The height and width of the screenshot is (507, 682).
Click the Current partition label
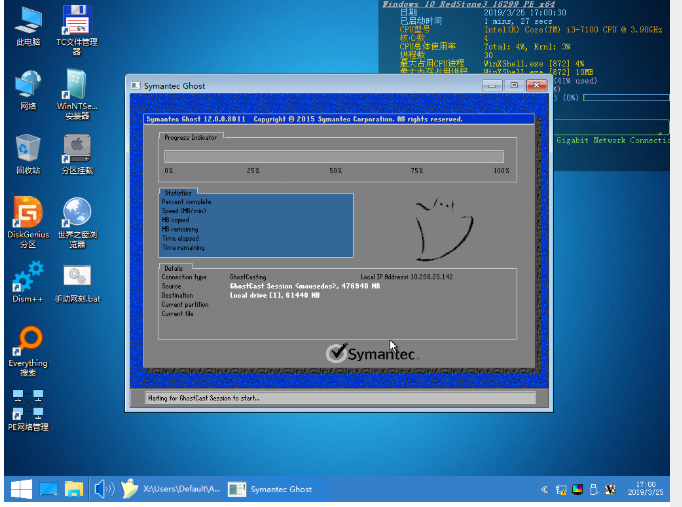(x=185, y=305)
